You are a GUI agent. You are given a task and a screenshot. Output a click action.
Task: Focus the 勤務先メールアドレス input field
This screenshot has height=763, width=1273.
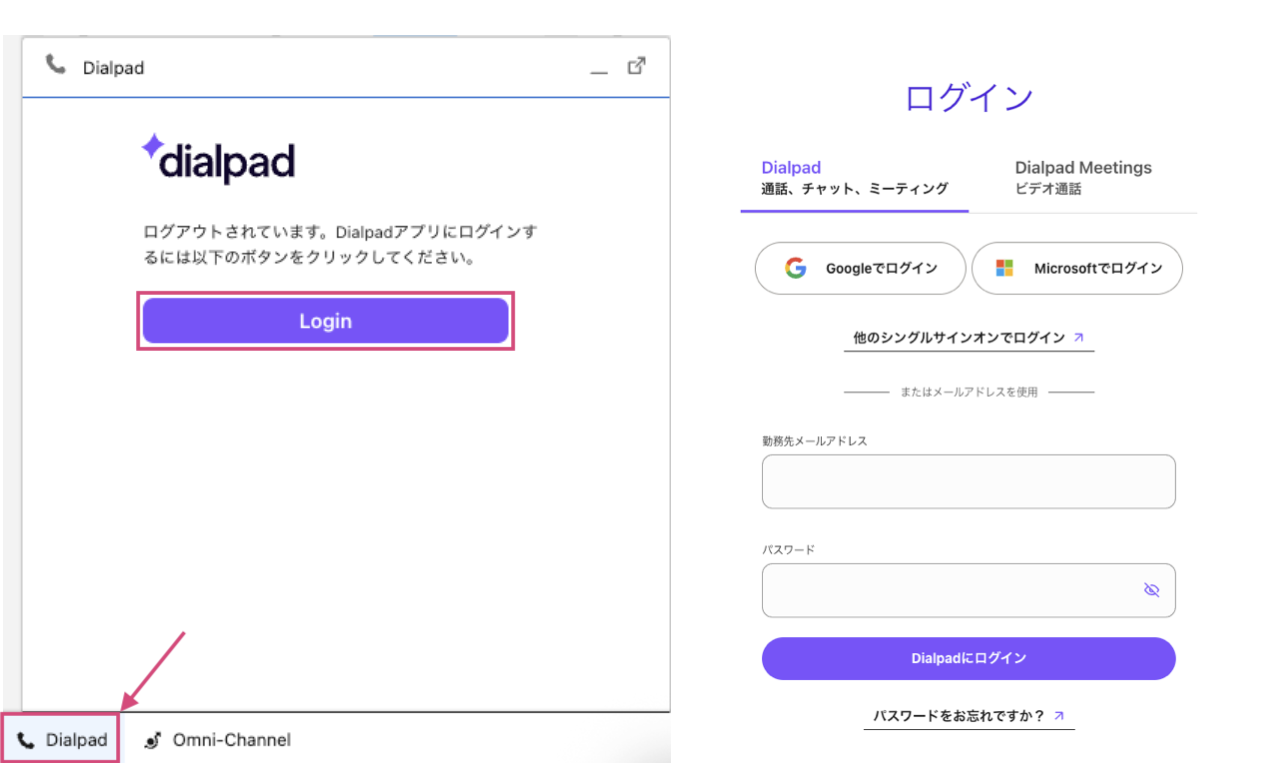click(968, 482)
